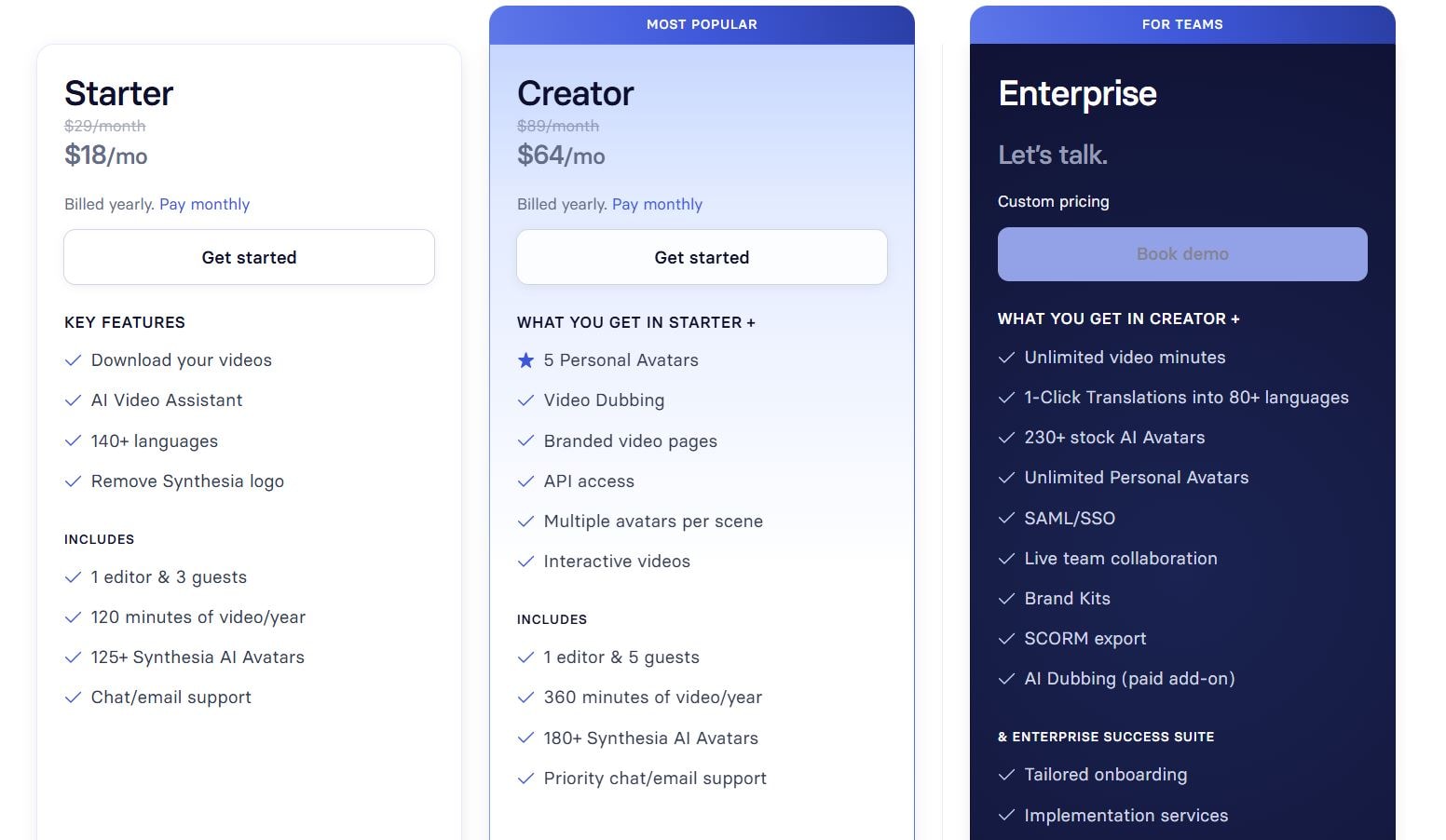The height and width of the screenshot is (840, 1446).
Task: Click checkmark next to AI Dubbing (paid add-on)
Action: pyautogui.click(x=1006, y=679)
